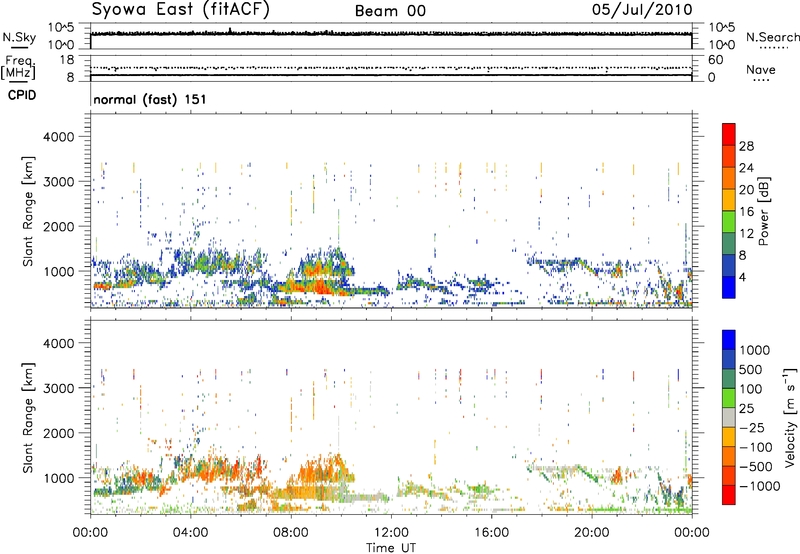Click the yellow 16-20 dB Power colorbar segment
Image resolution: width=800 pixels, height=554 pixels.
(x=729, y=199)
